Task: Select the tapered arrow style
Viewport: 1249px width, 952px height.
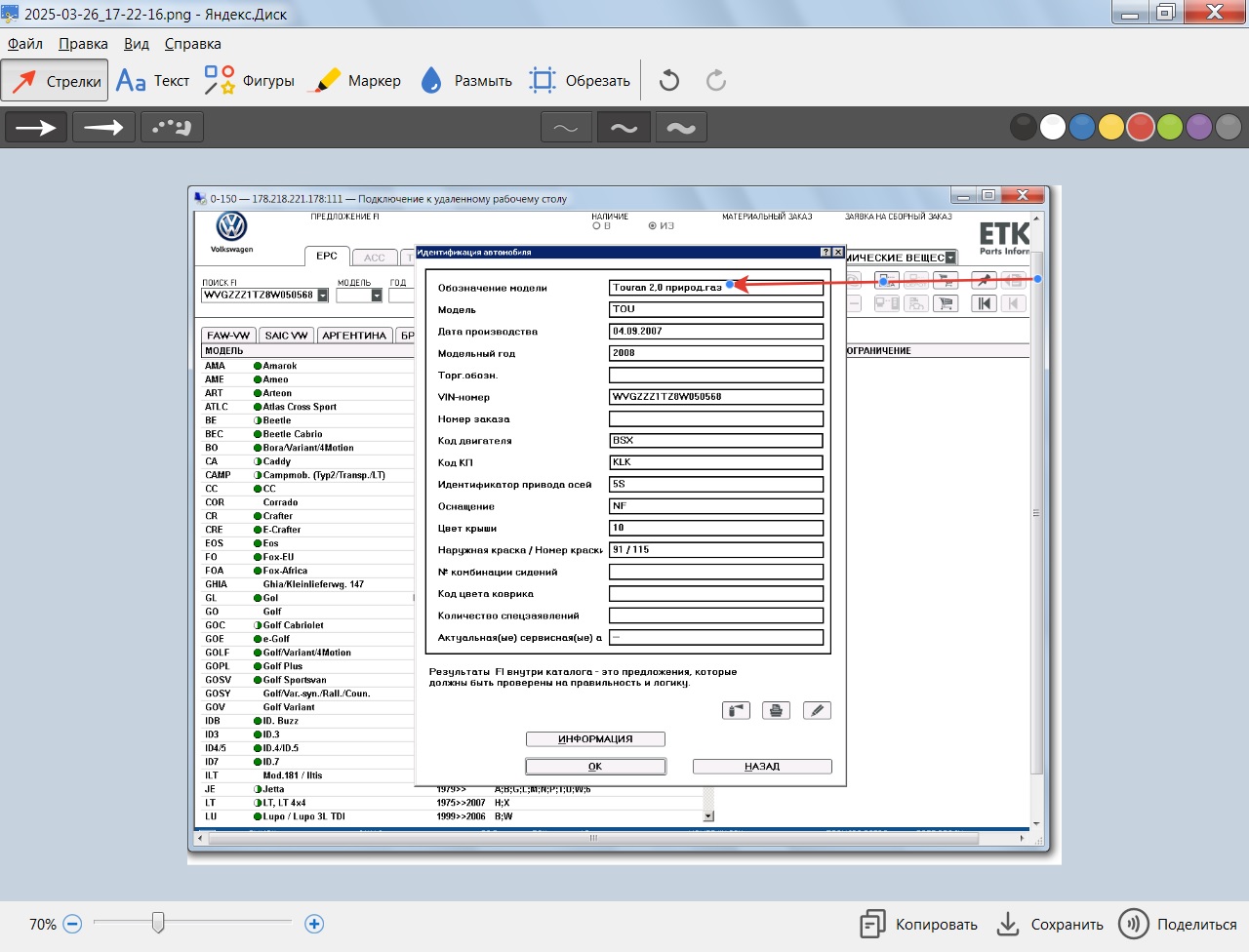Action: pyautogui.click(x=104, y=128)
